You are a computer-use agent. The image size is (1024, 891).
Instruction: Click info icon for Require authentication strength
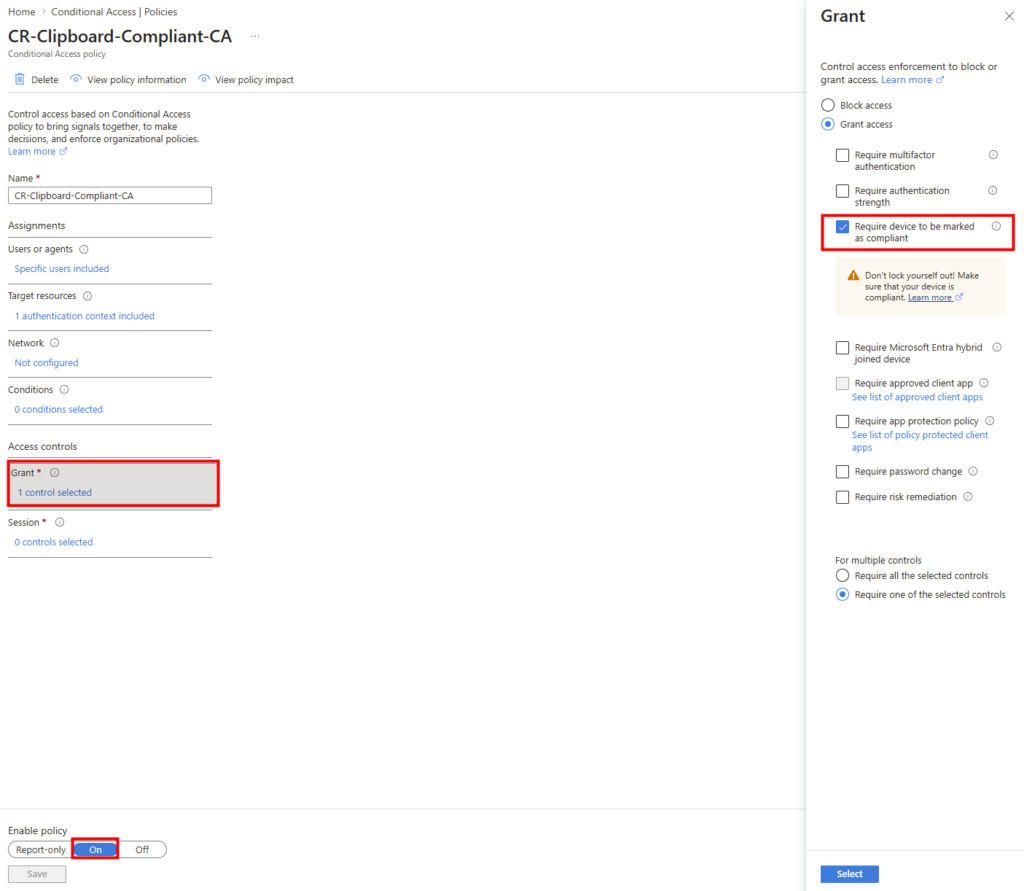click(x=993, y=191)
